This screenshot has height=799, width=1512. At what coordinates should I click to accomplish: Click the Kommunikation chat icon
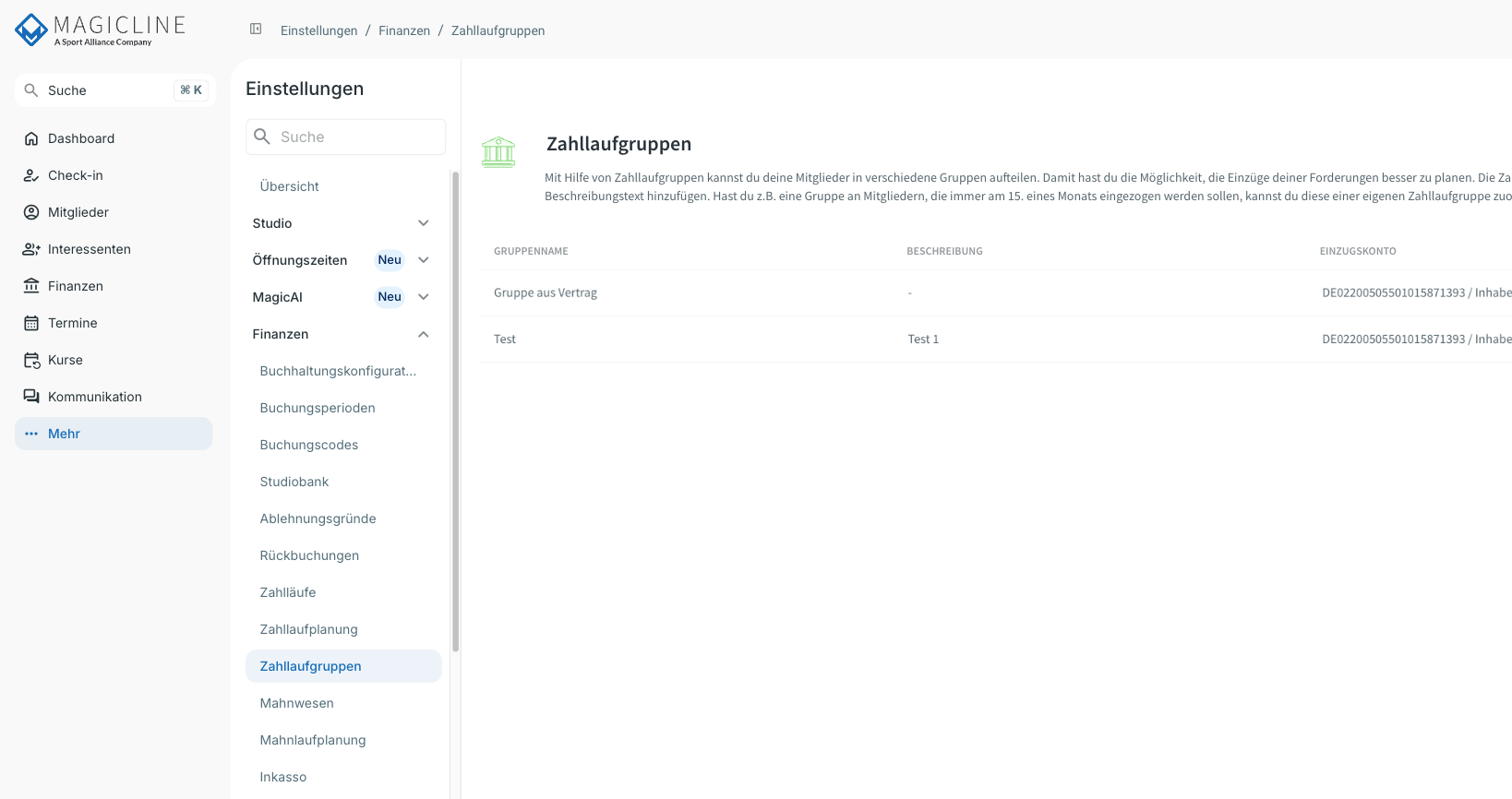[31, 397]
